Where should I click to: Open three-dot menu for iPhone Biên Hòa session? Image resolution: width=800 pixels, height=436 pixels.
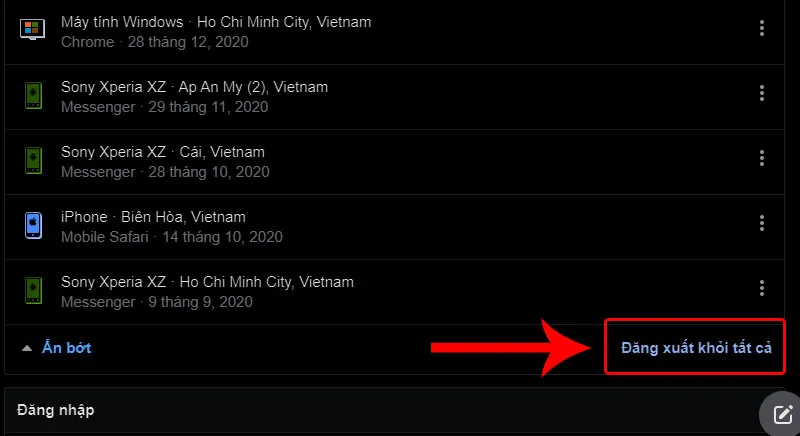[761, 223]
